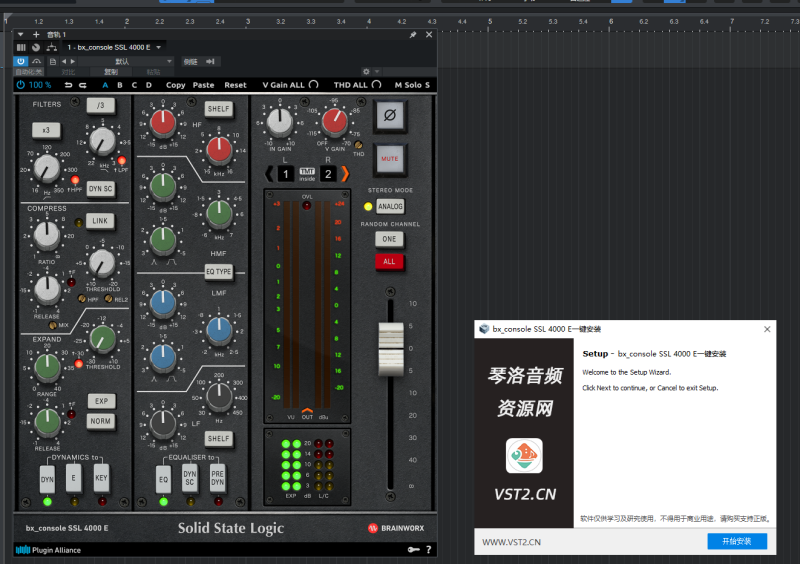800x564 pixels.
Task: Click the KEY dynamics switch
Action: tap(101, 478)
